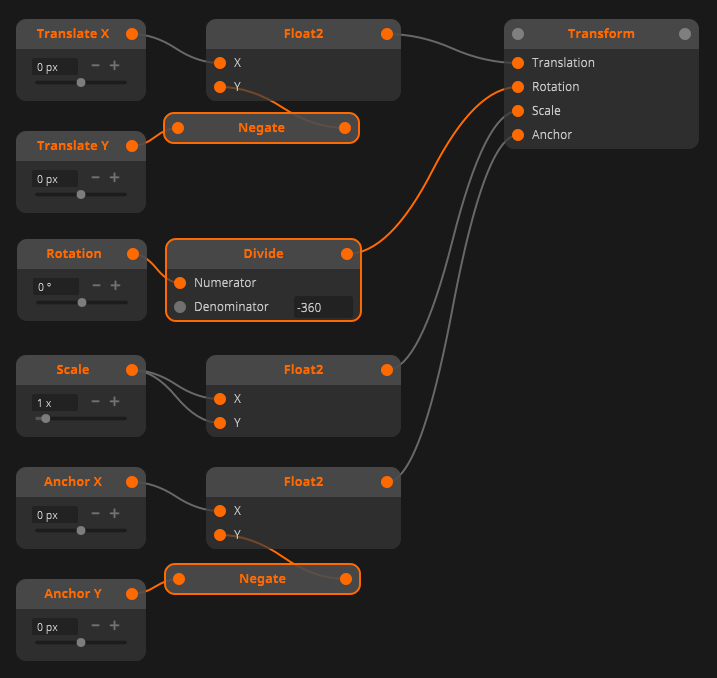The width and height of the screenshot is (717, 678).
Task: Click the Transform node Anchor input port
Action: 518,135
